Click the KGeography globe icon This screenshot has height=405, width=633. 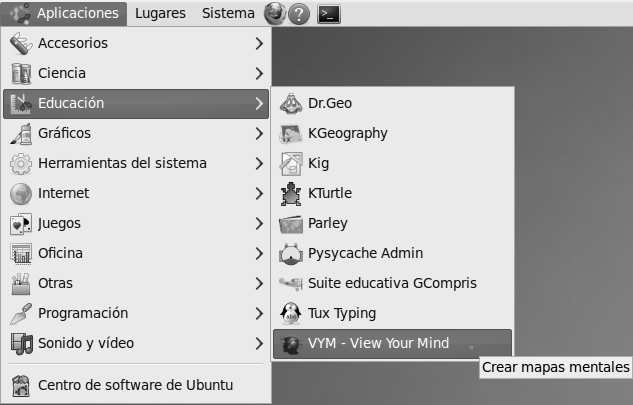(290, 133)
